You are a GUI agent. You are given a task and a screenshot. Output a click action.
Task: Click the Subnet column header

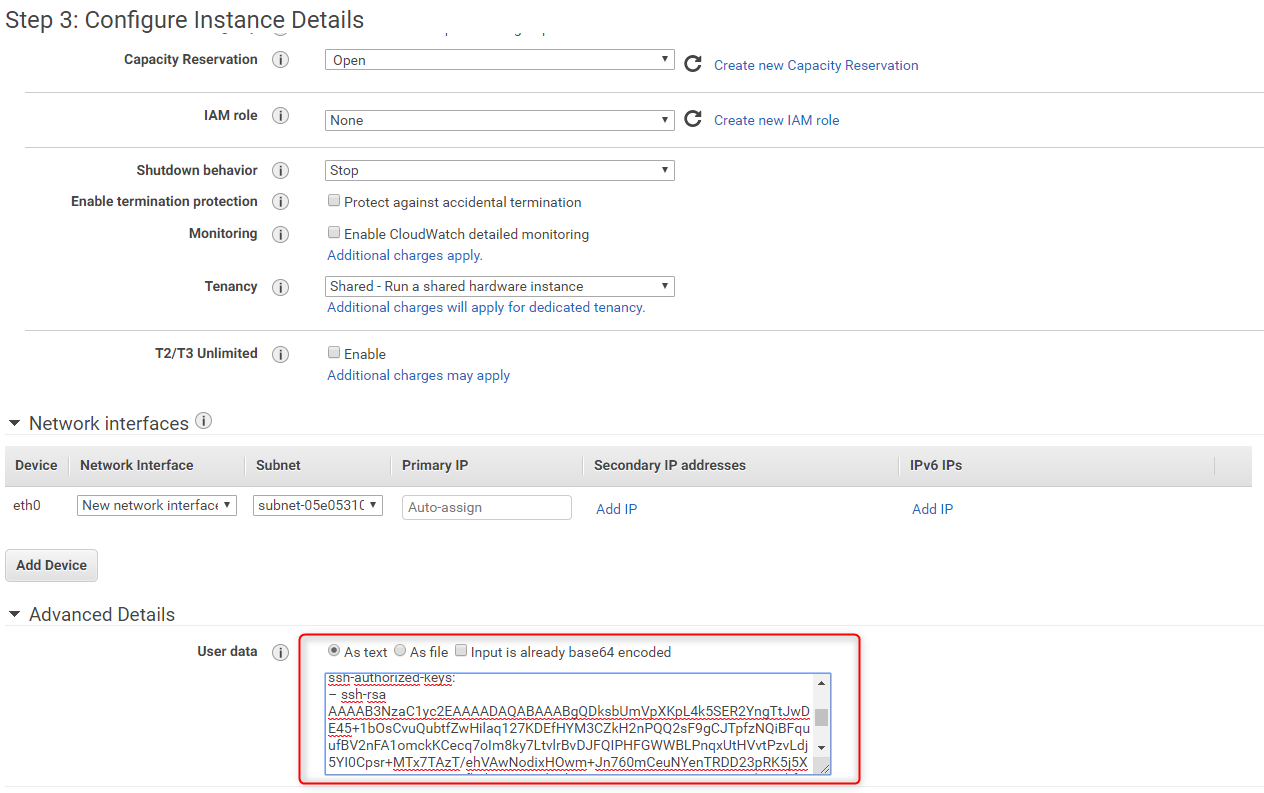(x=278, y=465)
